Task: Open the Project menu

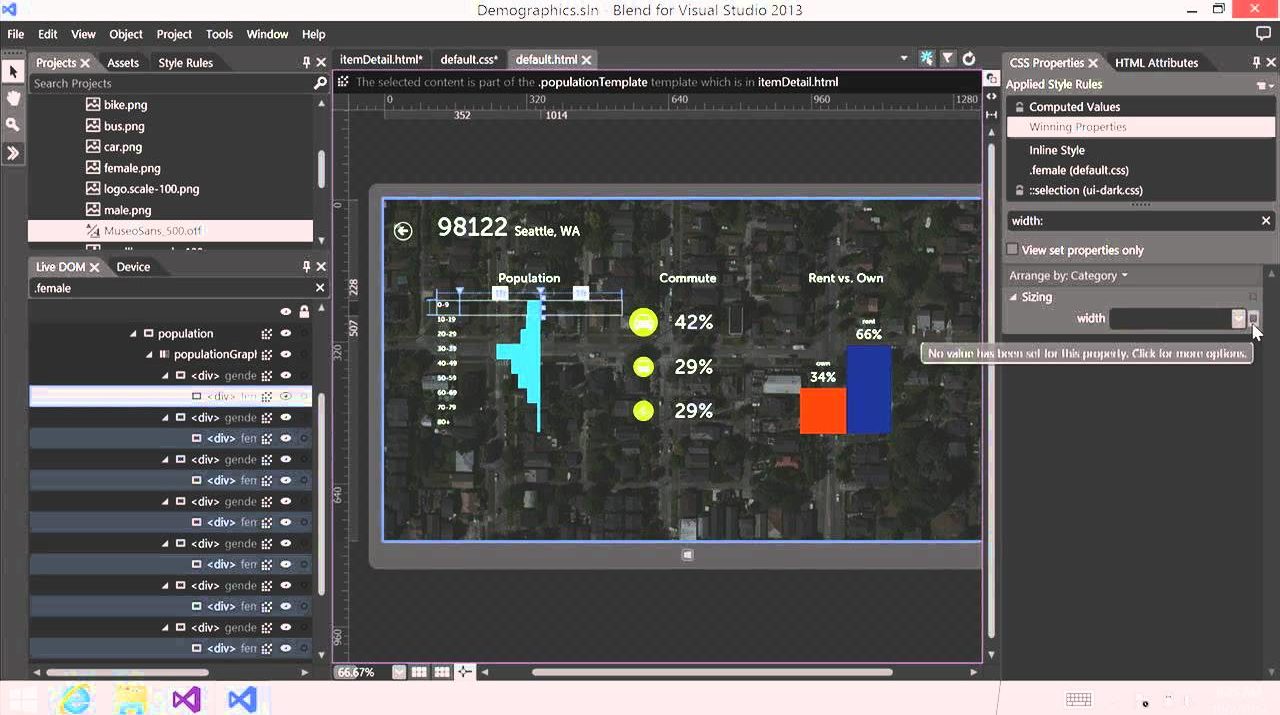Action: tap(174, 34)
